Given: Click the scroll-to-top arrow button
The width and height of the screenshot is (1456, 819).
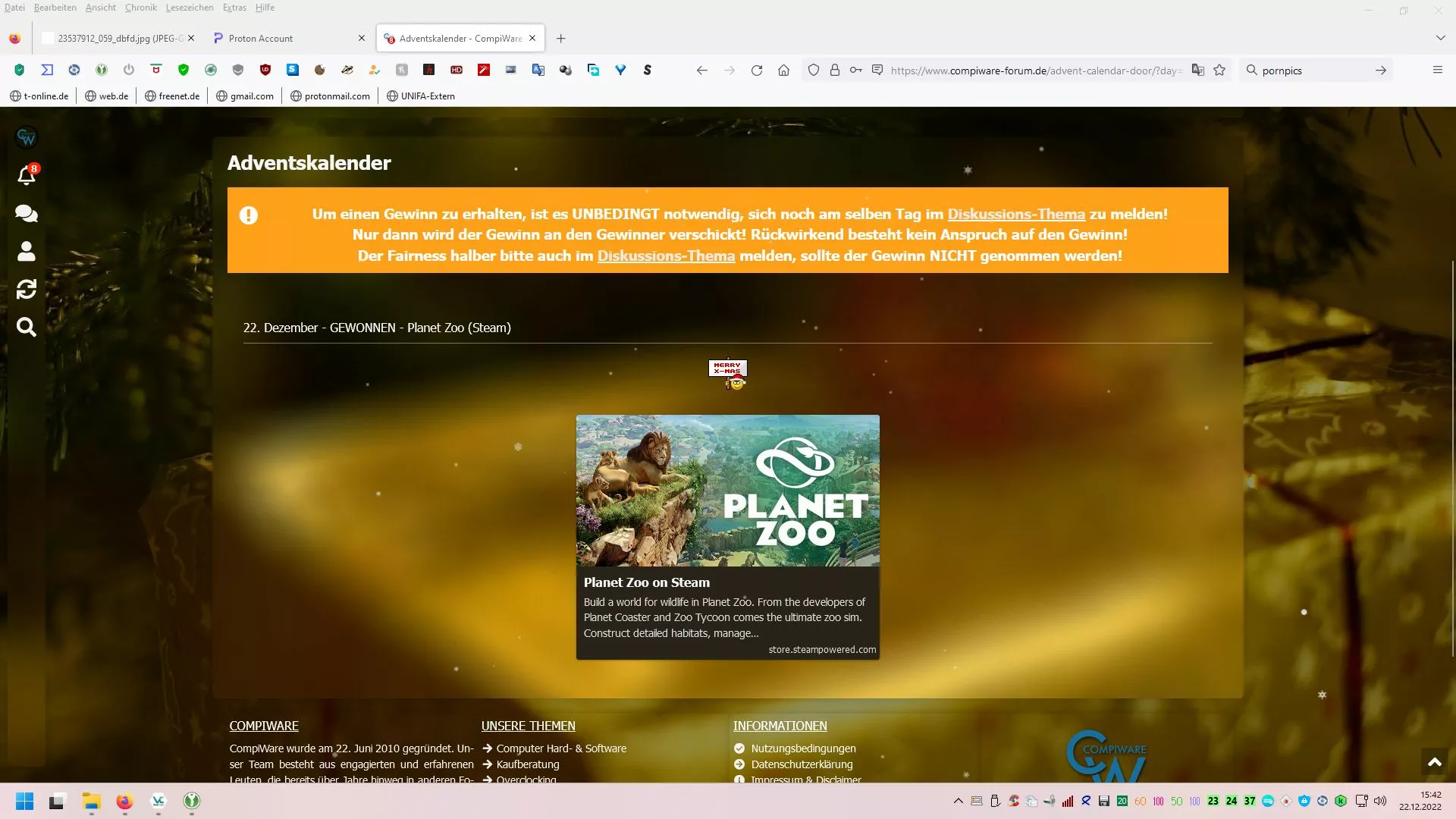Looking at the screenshot, I should coord(1435,762).
